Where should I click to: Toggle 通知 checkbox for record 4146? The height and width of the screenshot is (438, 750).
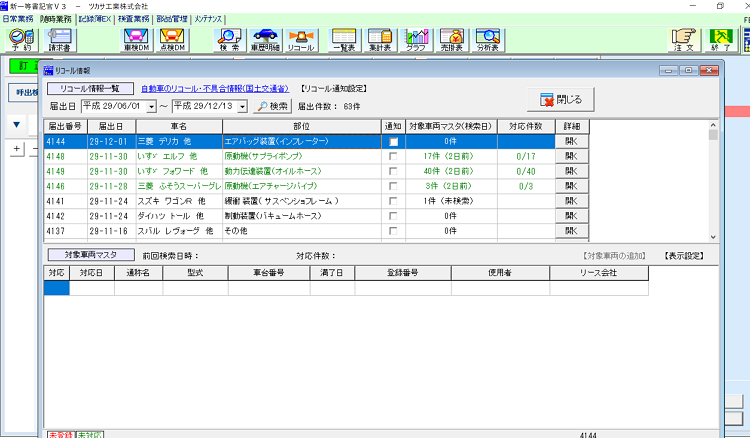coord(393,186)
